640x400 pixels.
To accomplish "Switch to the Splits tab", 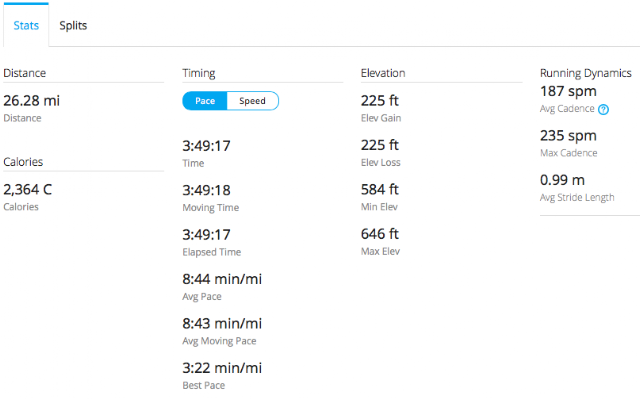I will [73, 25].
